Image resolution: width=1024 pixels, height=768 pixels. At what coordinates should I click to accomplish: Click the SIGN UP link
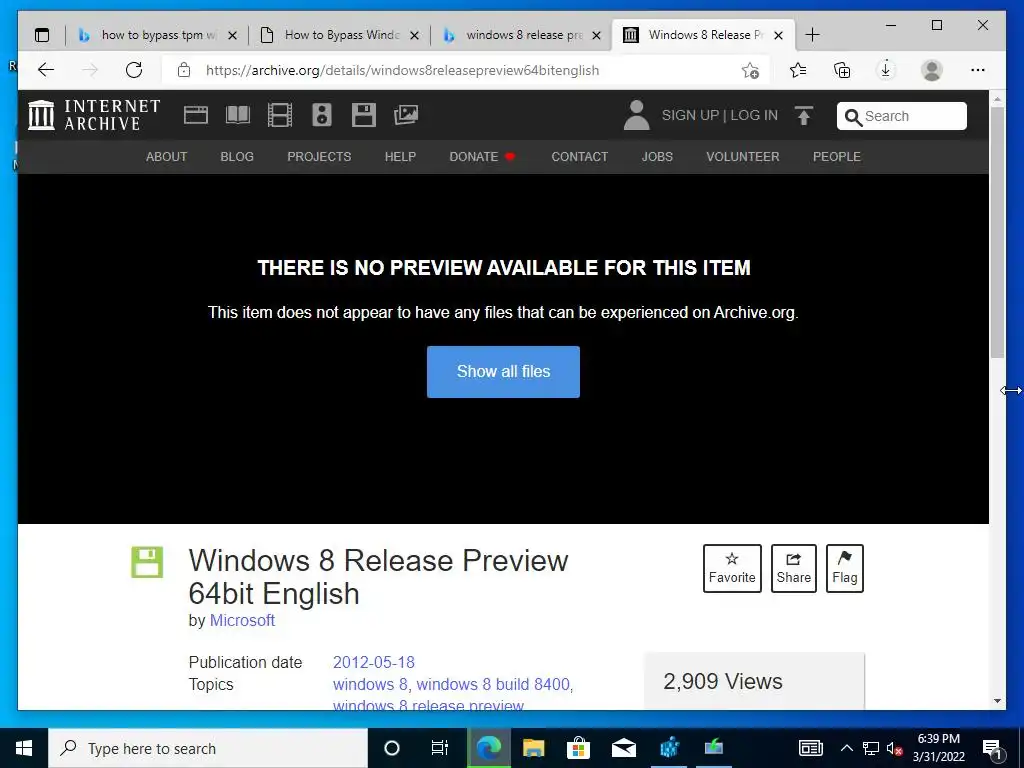click(690, 116)
